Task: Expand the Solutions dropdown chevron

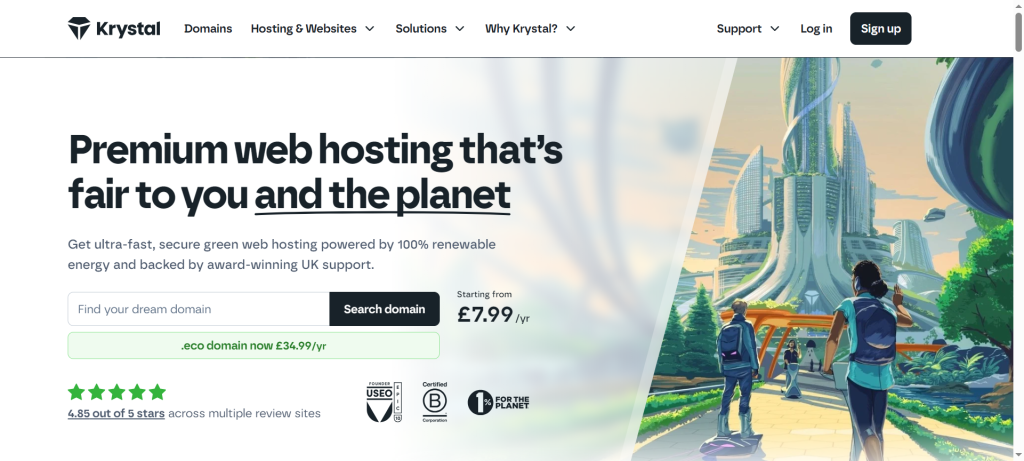Action: tap(460, 29)
